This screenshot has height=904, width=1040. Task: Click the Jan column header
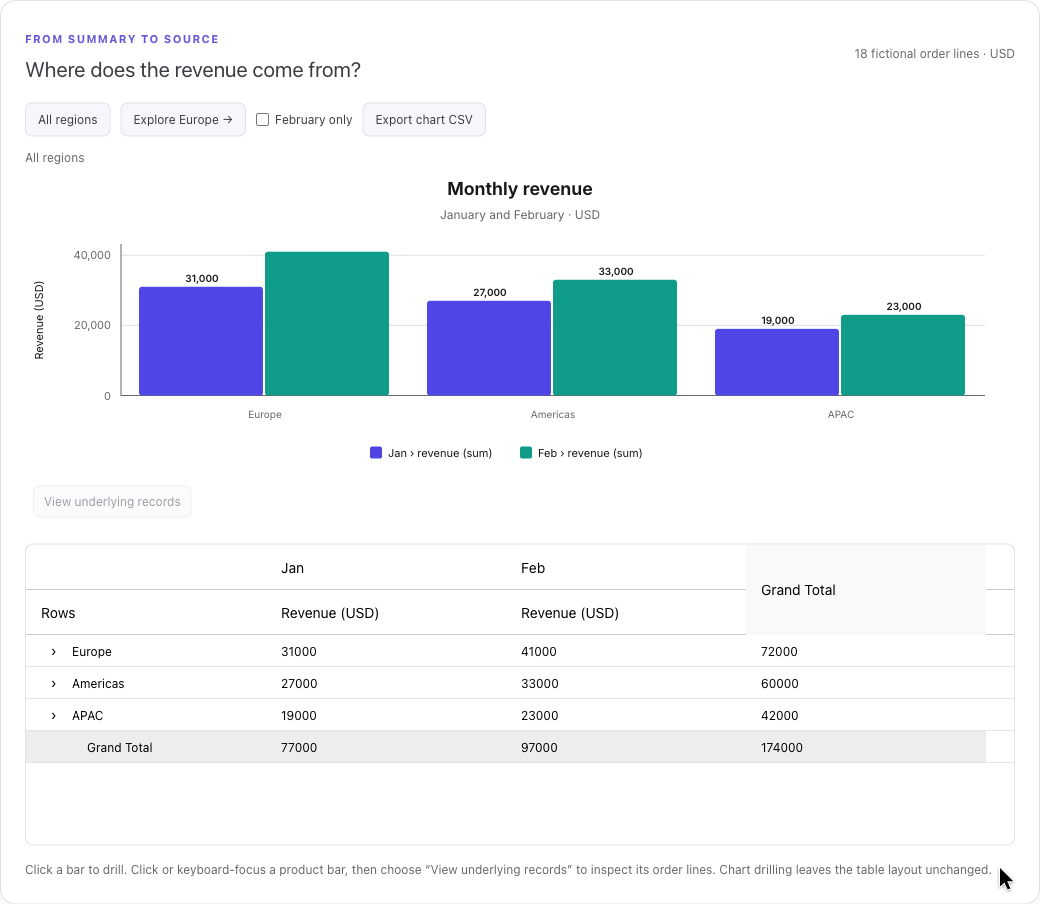click(x=292, y=568)
